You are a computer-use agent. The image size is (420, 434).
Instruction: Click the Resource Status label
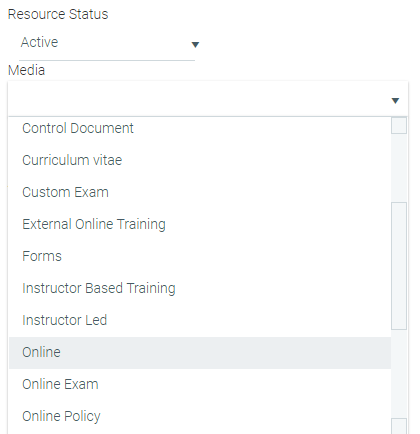[58, 14]
